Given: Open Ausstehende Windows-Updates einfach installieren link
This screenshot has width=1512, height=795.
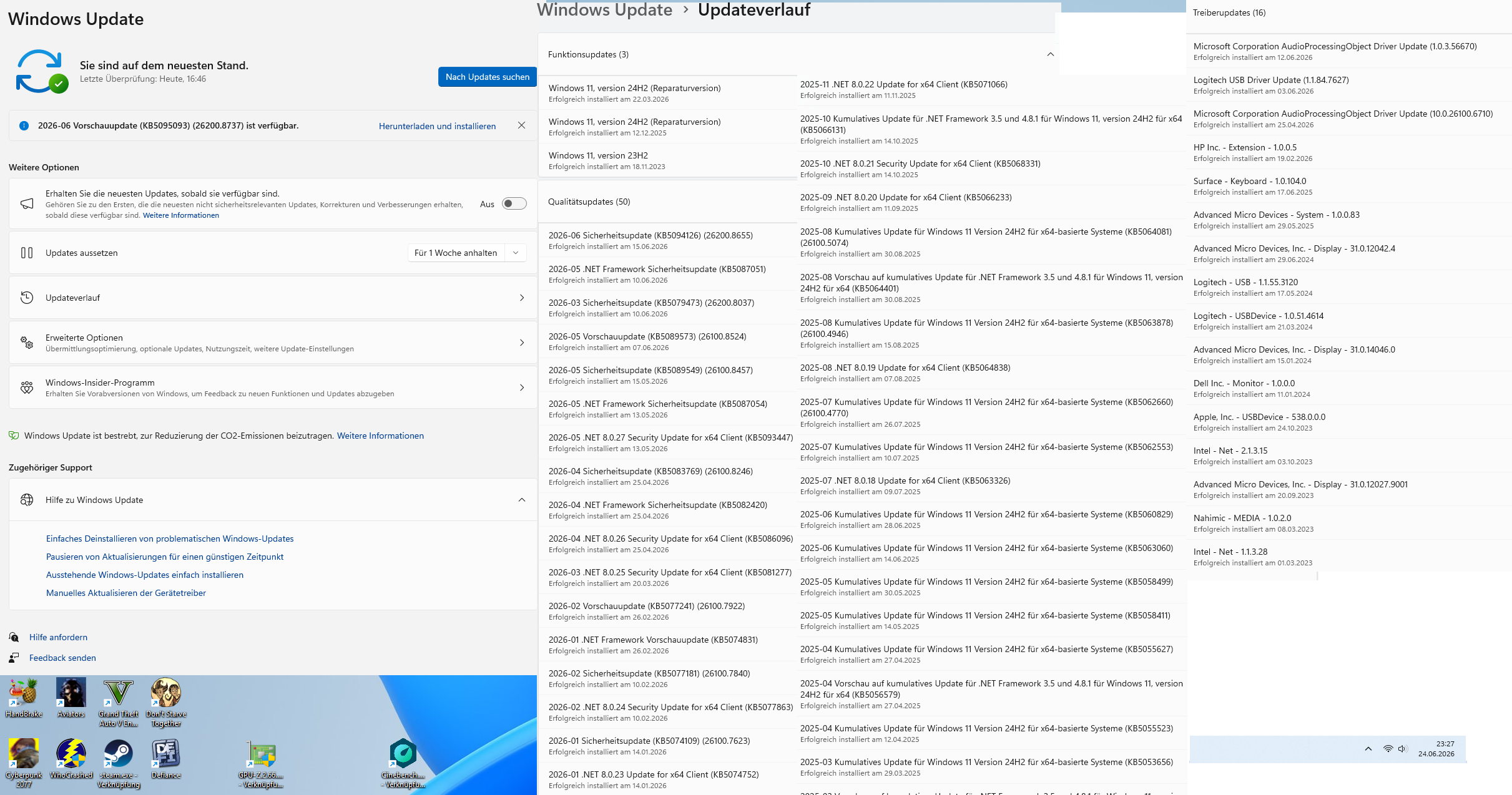Looking at the screenshot, I should coord(145,575).
